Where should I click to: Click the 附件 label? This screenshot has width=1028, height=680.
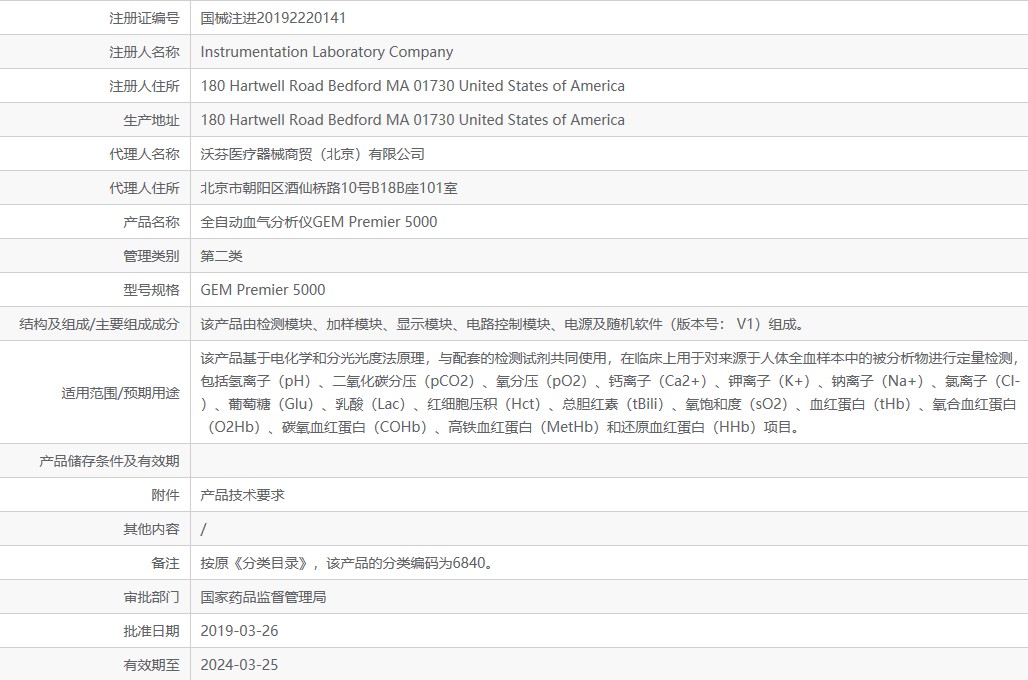(x=165, y=495)
